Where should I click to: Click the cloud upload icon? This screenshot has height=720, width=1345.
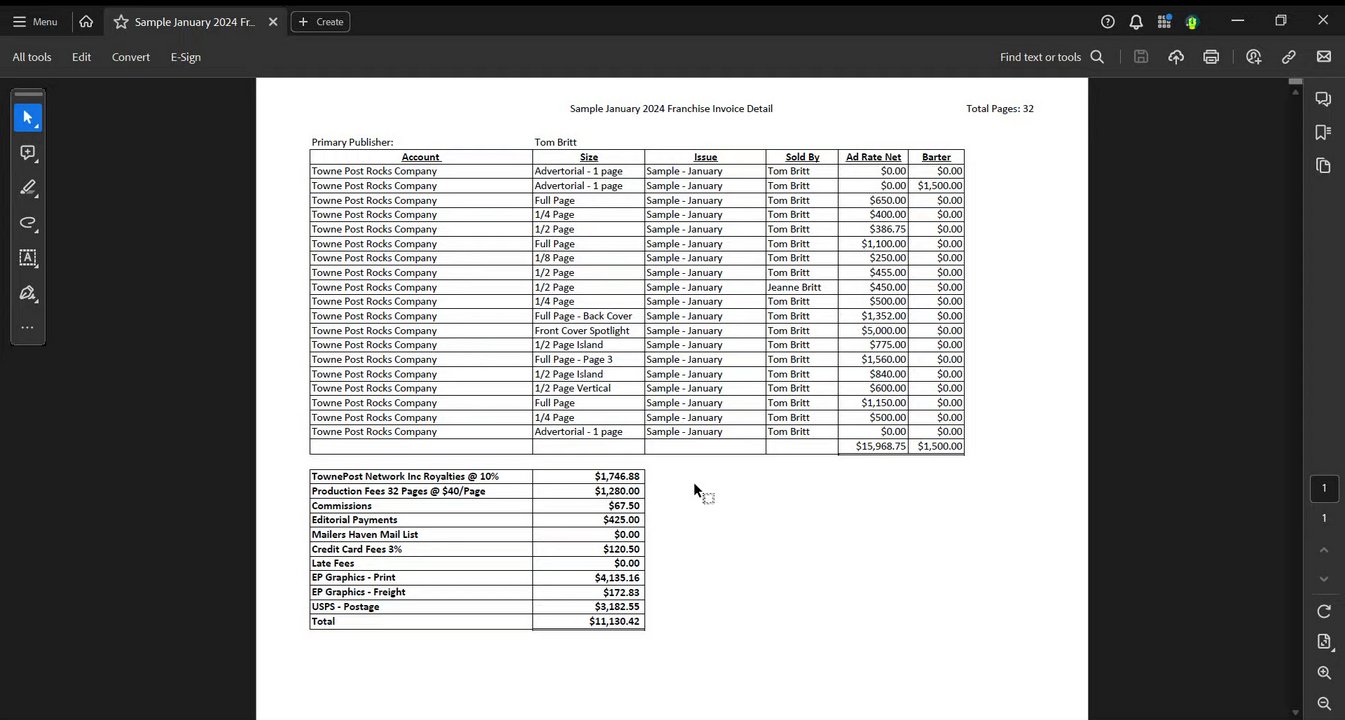tap(1176, 57)
